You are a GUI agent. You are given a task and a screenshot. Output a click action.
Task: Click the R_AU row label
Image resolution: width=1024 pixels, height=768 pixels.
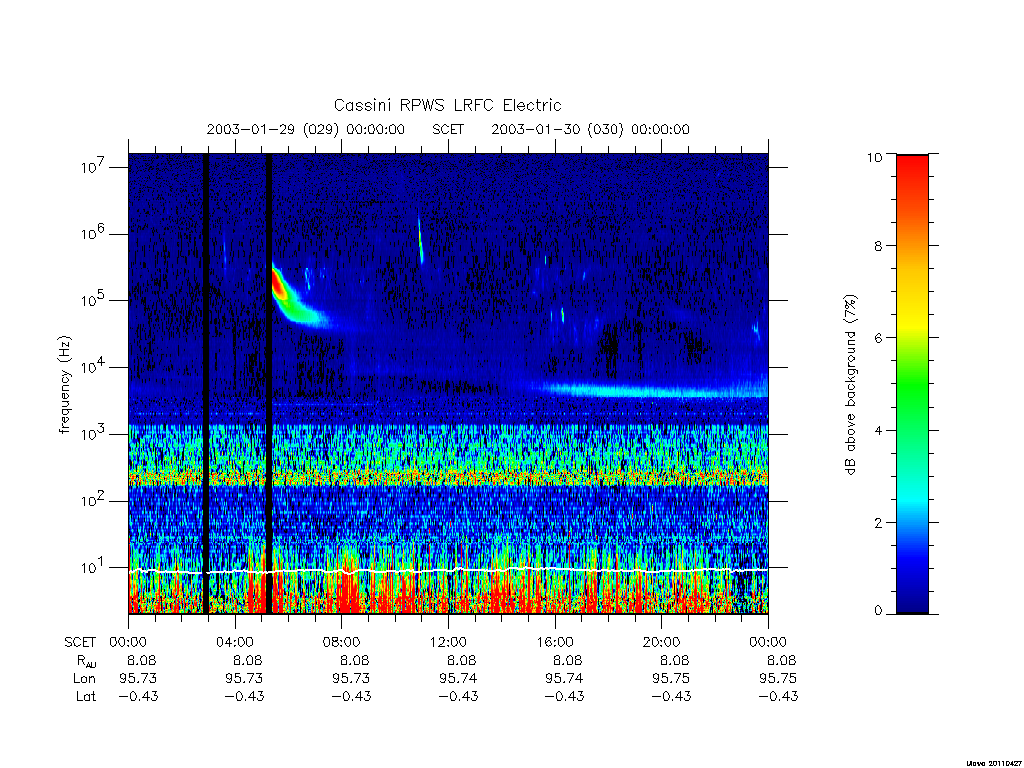(x=86, y=661)
